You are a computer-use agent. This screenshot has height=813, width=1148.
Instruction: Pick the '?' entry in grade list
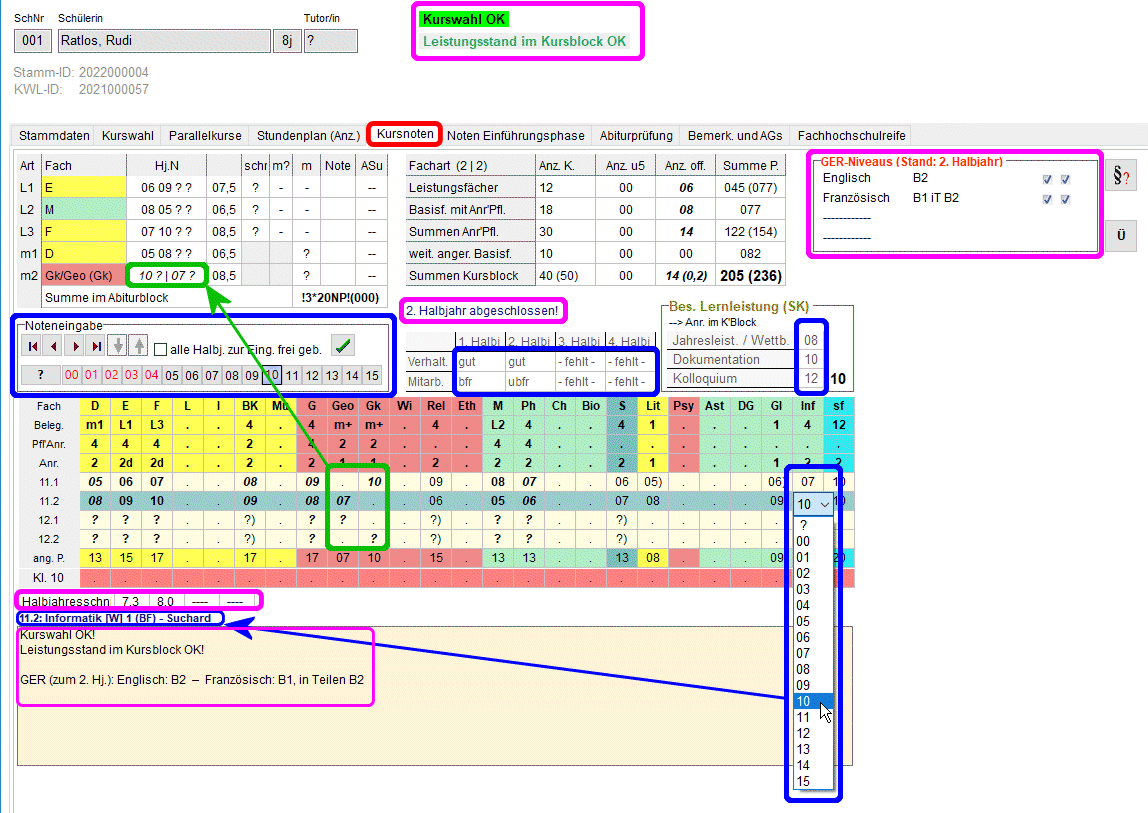pos(804,525)
